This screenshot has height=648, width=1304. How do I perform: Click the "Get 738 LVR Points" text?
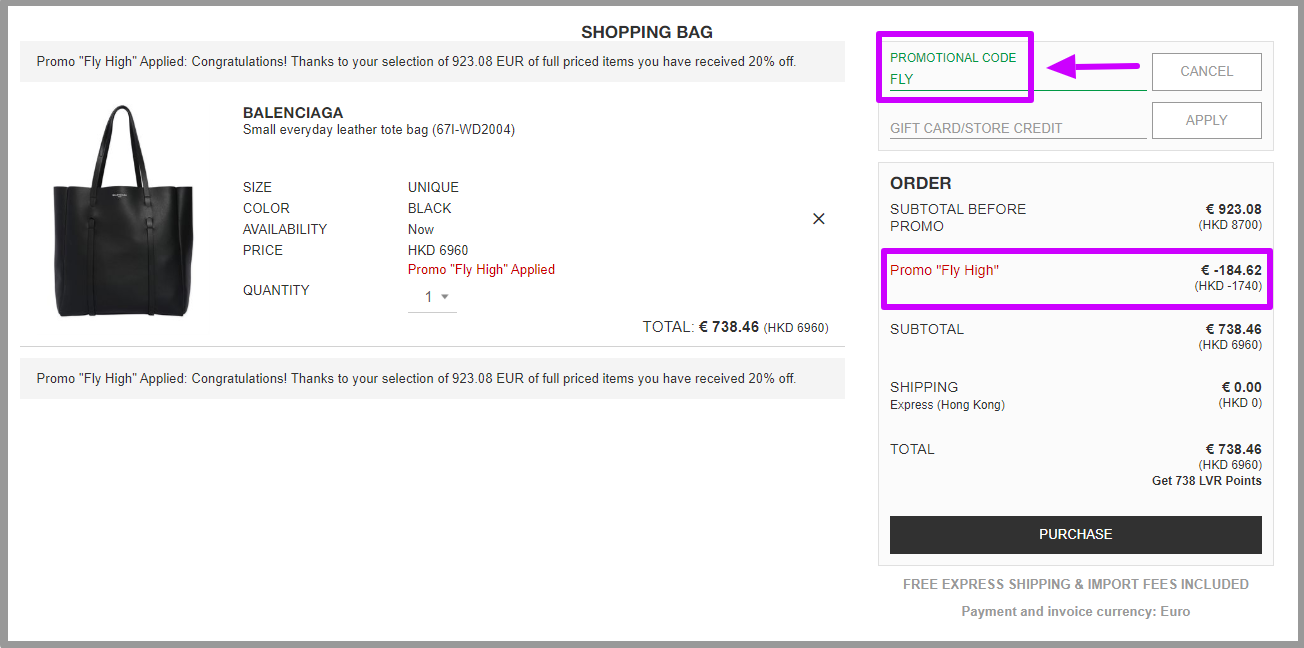(1207, 481)
